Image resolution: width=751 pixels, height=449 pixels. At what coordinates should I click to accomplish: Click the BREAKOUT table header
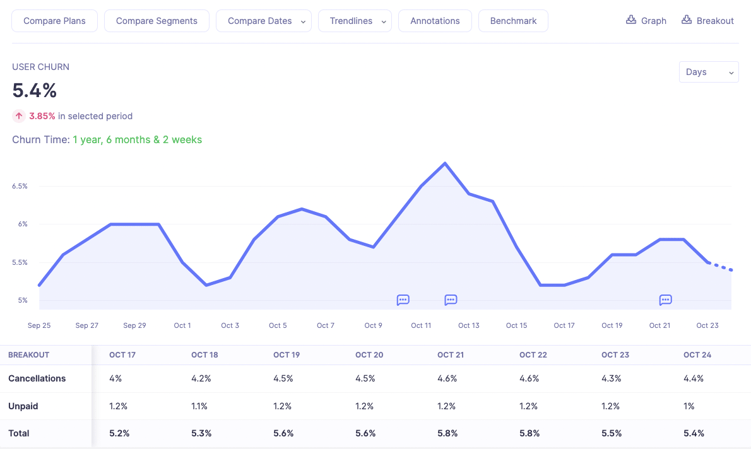click(x=29, y=355)
